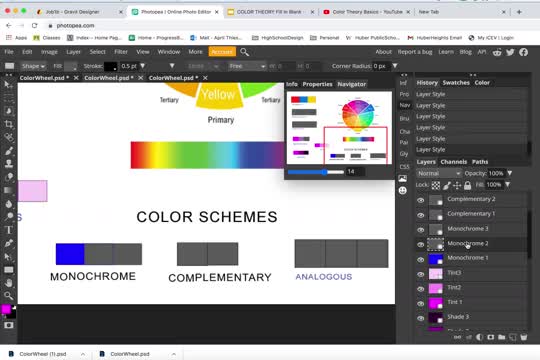Screen dimensions: 540x360
Task: Click the magenta foreground color swatch
Action: tap(6, 309)
